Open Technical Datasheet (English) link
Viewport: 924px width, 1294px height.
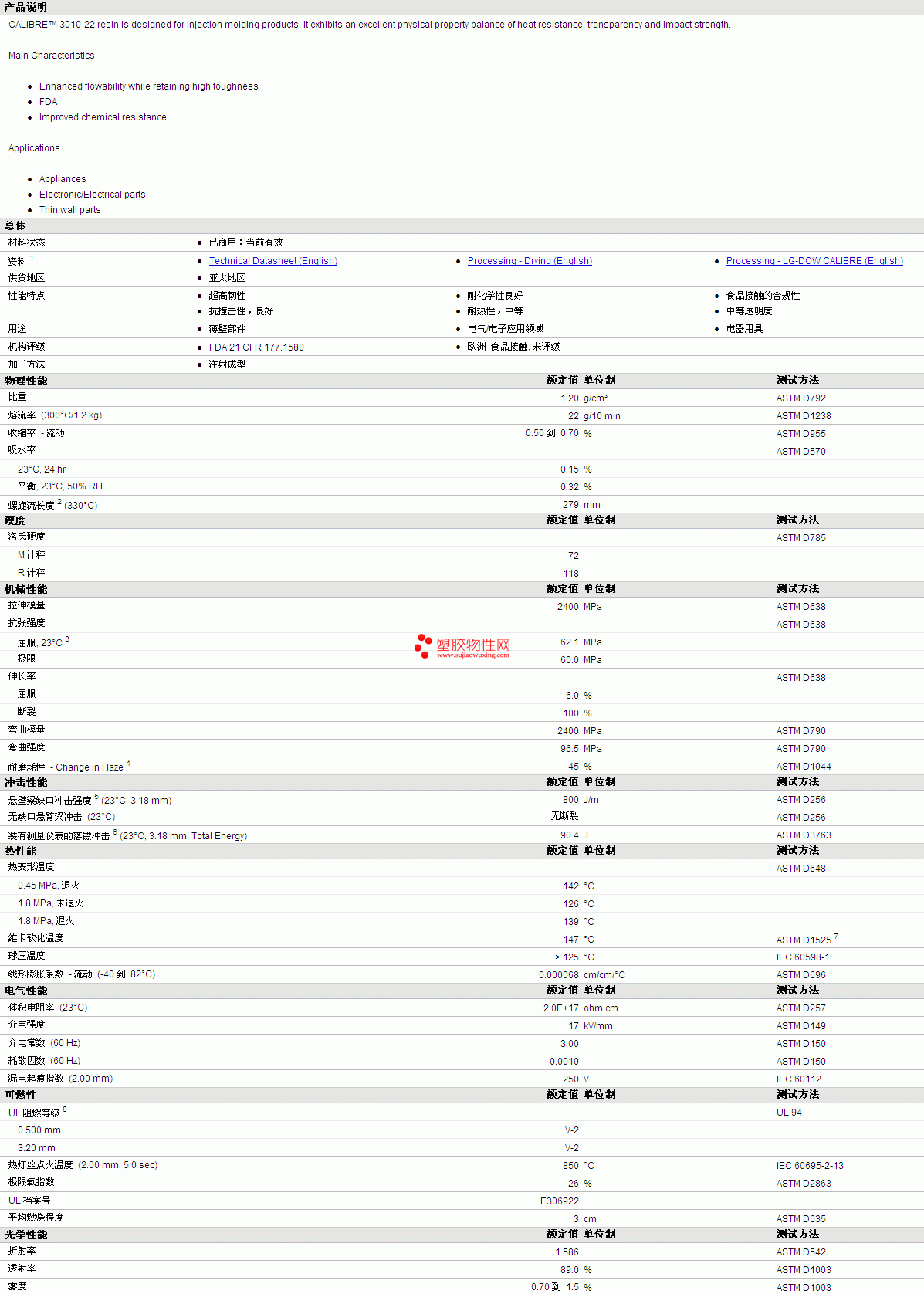tap(273, 261)
